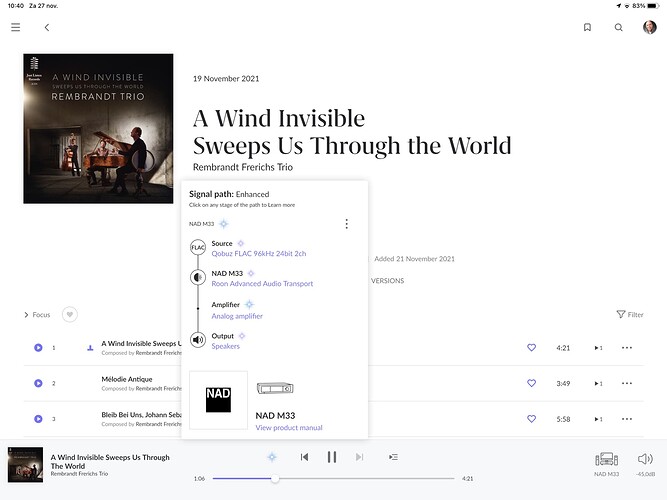The width and height of the screenshot is (667, 500).
Task: Toggle the album favorite heart beside Focus
Action: click(x=70, y=314)
